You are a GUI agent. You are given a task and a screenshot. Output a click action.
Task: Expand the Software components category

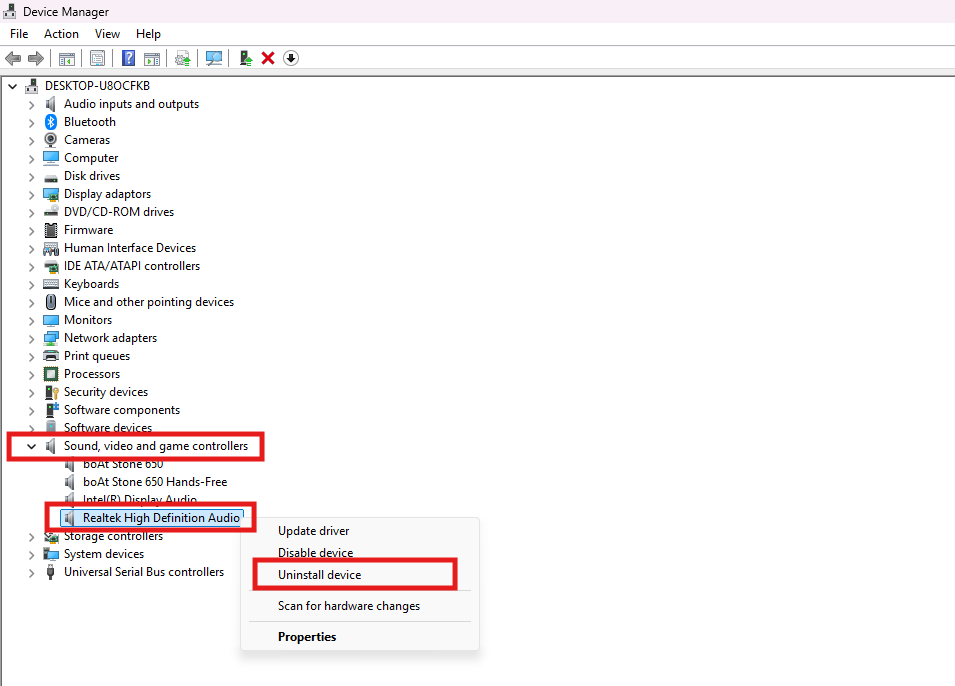click(x=32, y=411)
